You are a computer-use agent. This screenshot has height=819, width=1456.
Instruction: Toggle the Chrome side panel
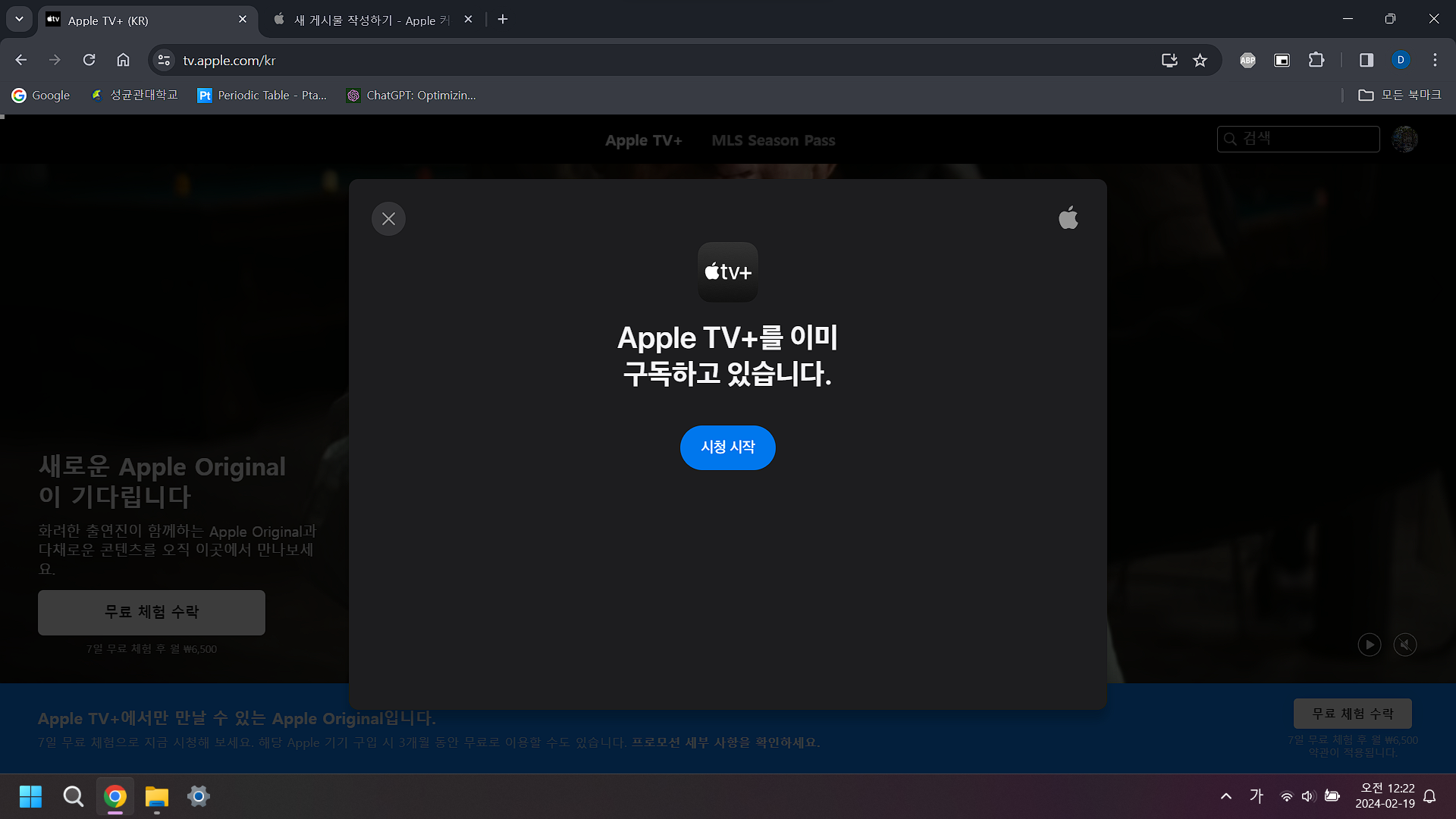click(1366, 60)
